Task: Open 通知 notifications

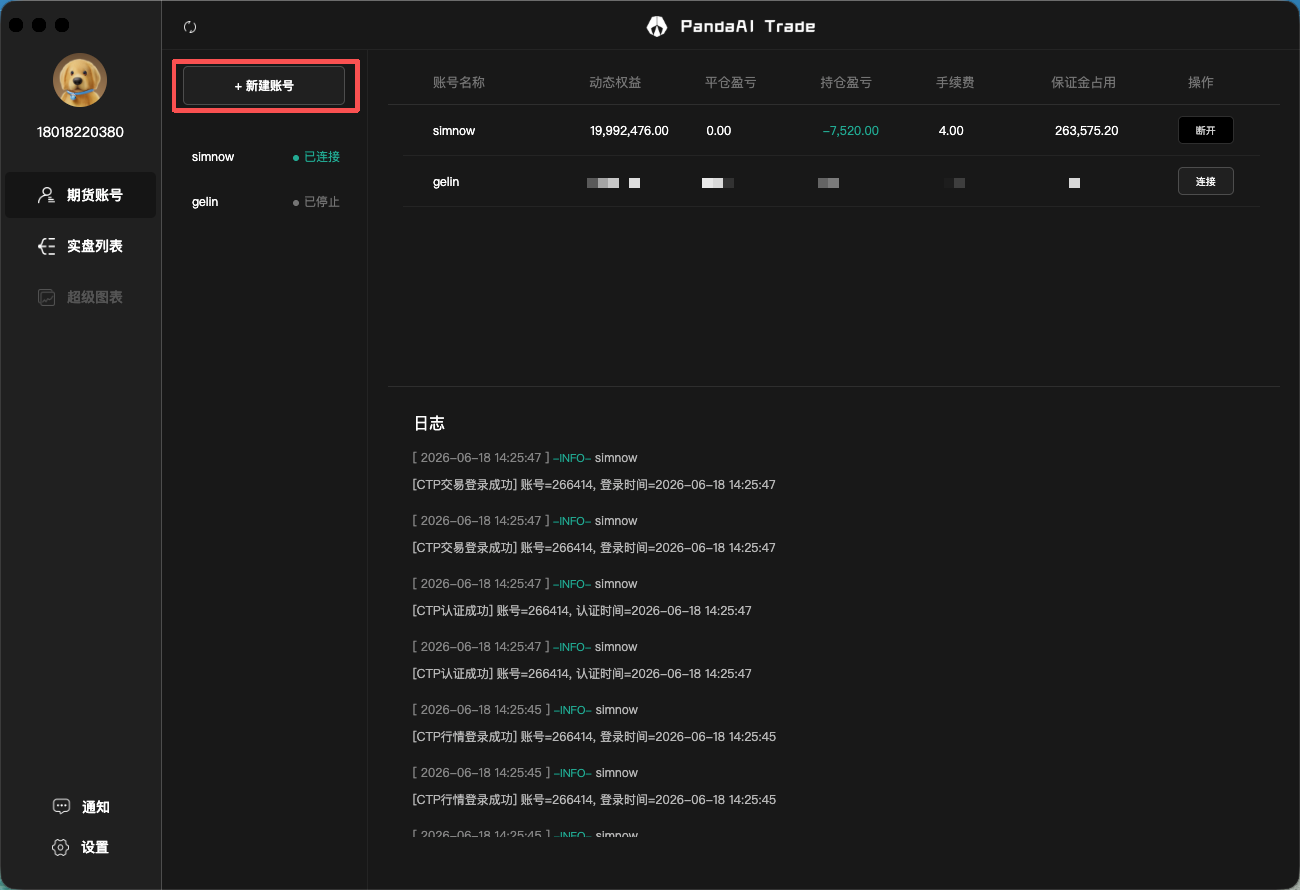Action: click(81, 807)
